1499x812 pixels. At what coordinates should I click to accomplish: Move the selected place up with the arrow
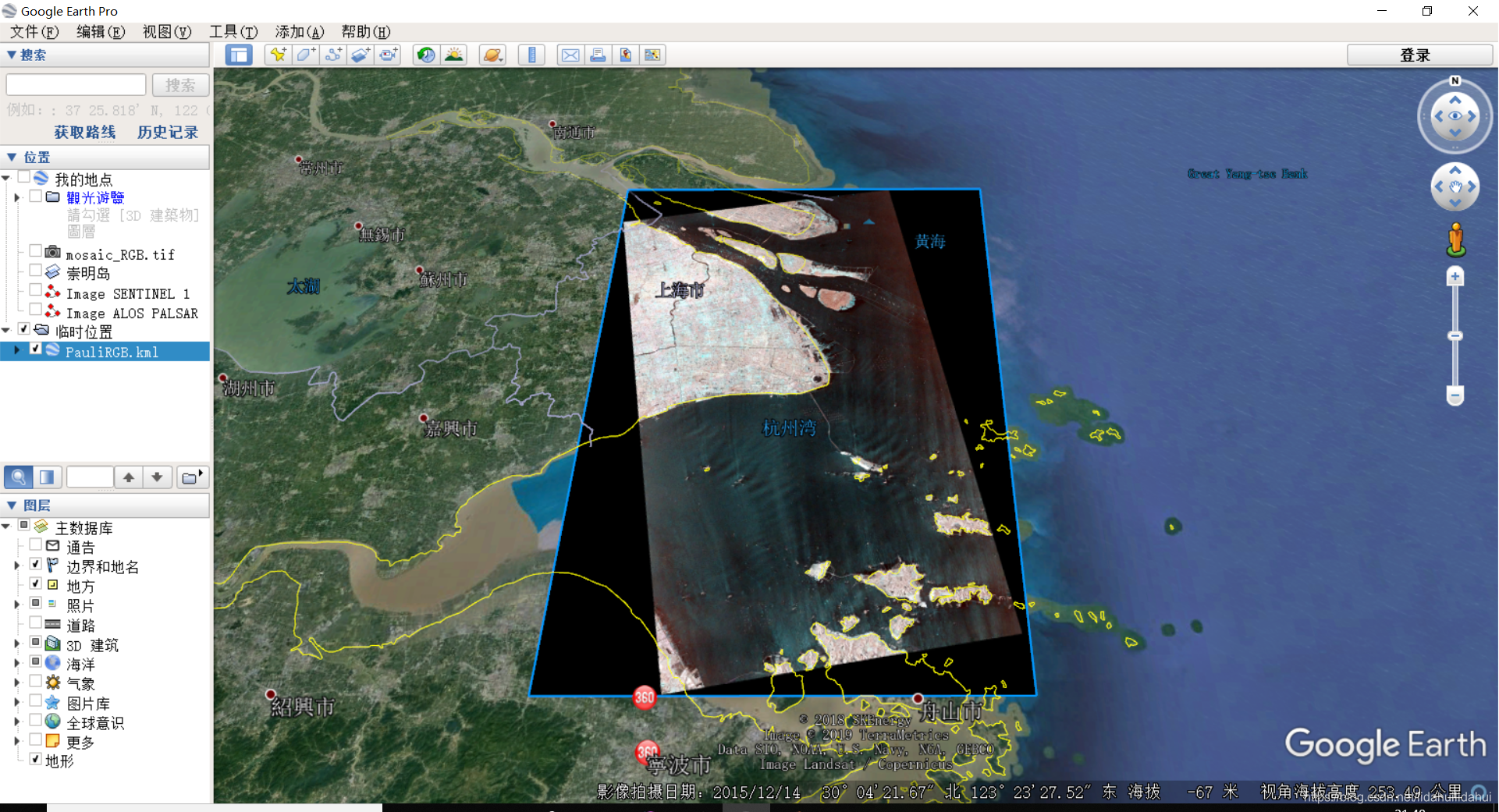coord(129,477)
